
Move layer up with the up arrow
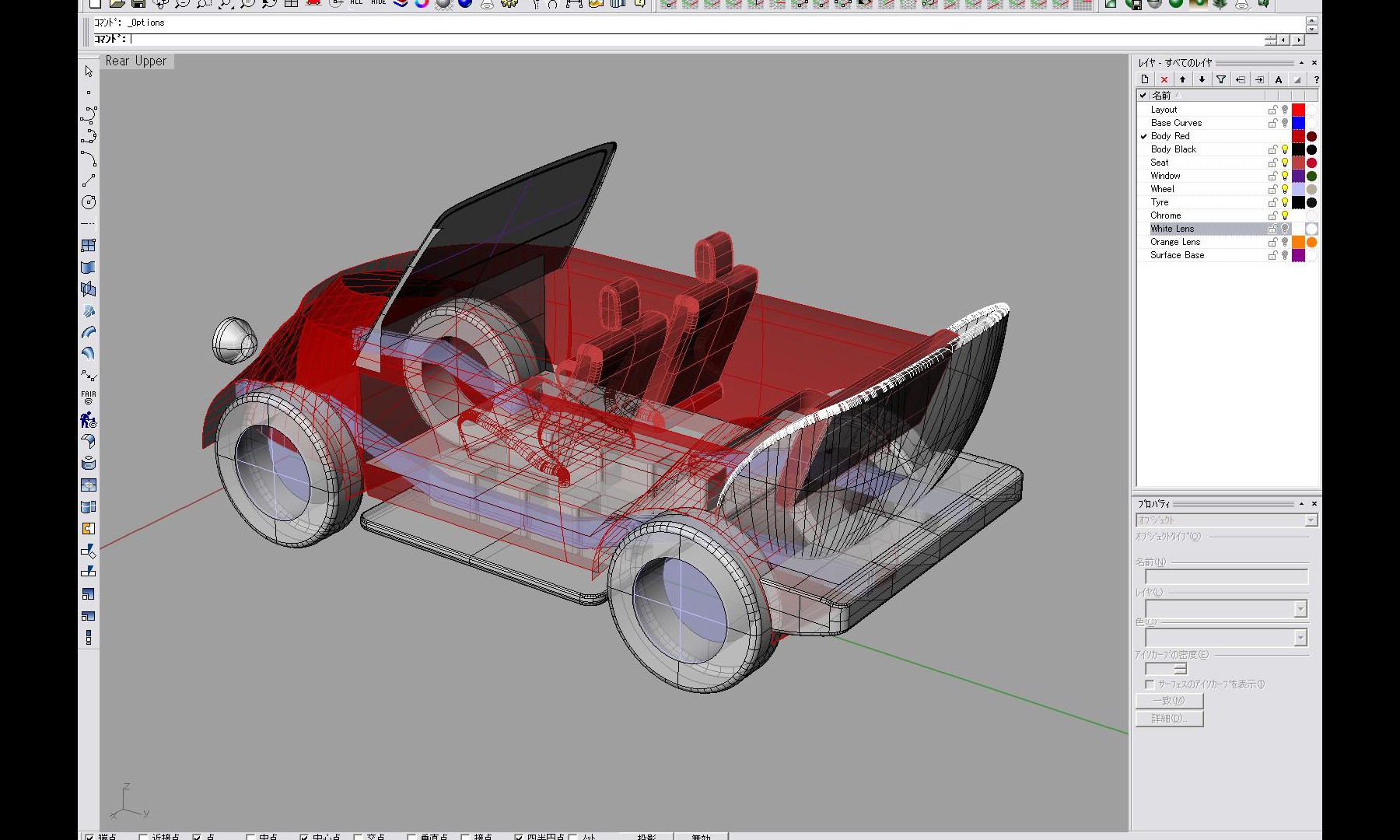pos(1183,79)
